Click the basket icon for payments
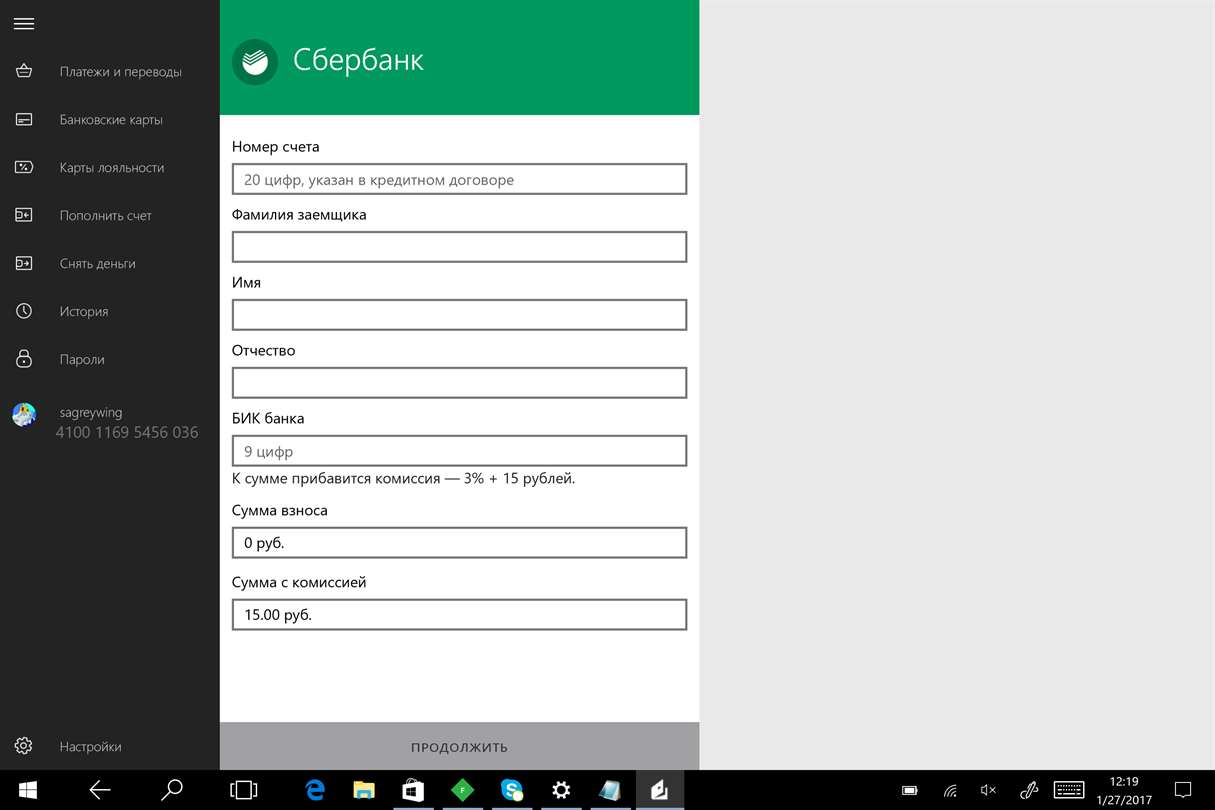Viewport: 1215px width, 810px height. tap(24, 72)
